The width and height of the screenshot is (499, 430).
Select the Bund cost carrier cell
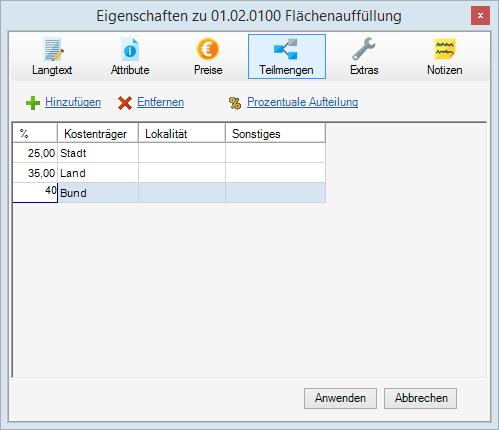pos(98,193)
